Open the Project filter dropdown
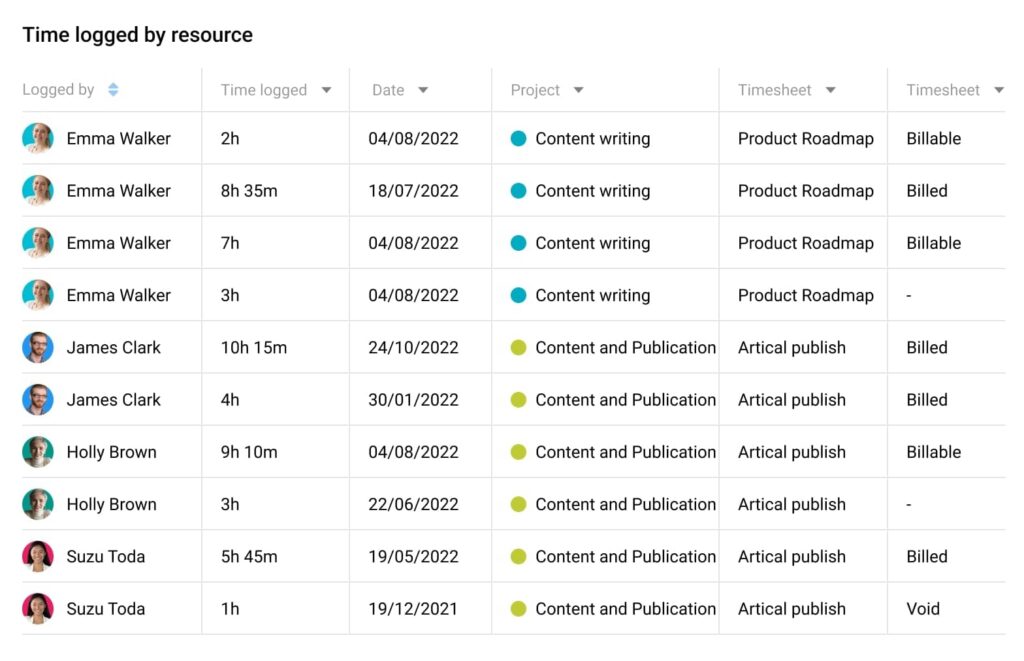Image resolution: width=1024 pixels, height=661 pixels. [x=580, y=89]
